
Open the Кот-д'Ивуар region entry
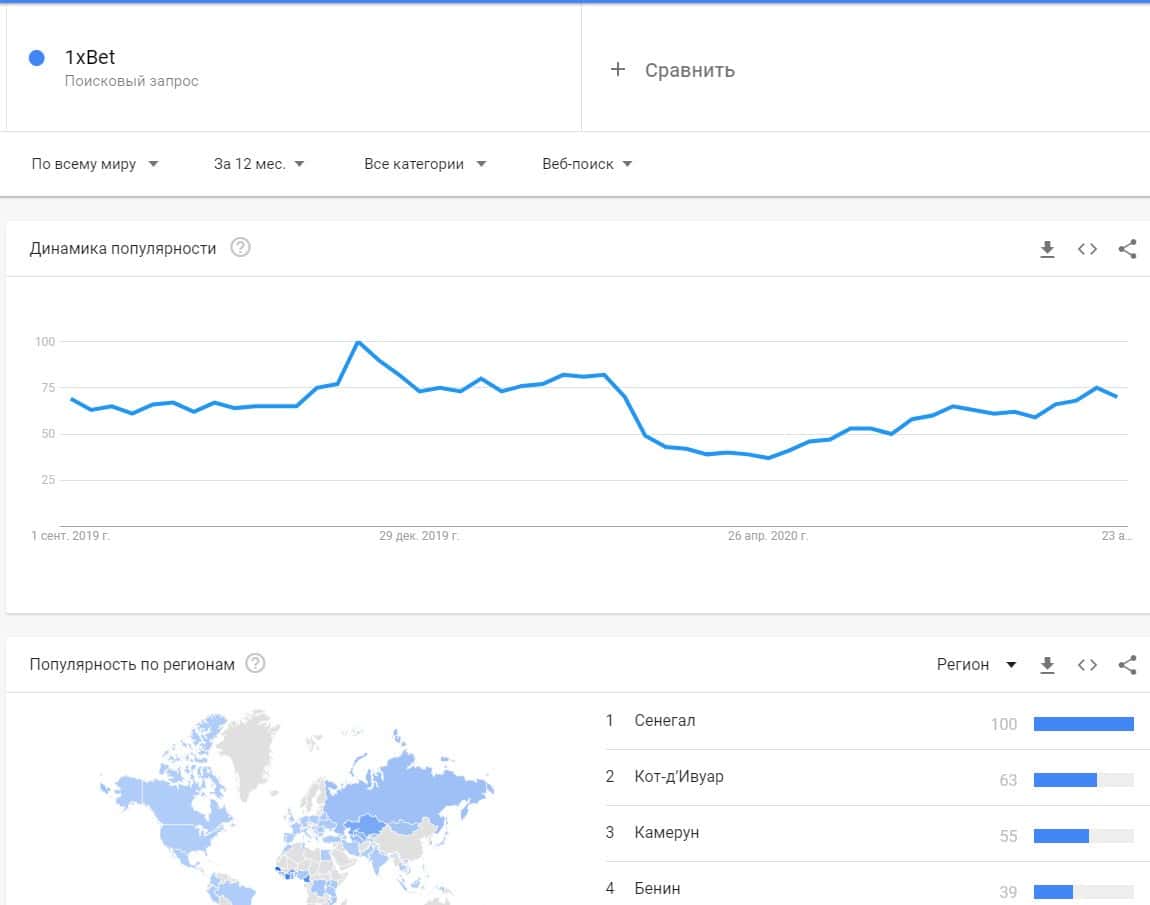click(678, 777)
